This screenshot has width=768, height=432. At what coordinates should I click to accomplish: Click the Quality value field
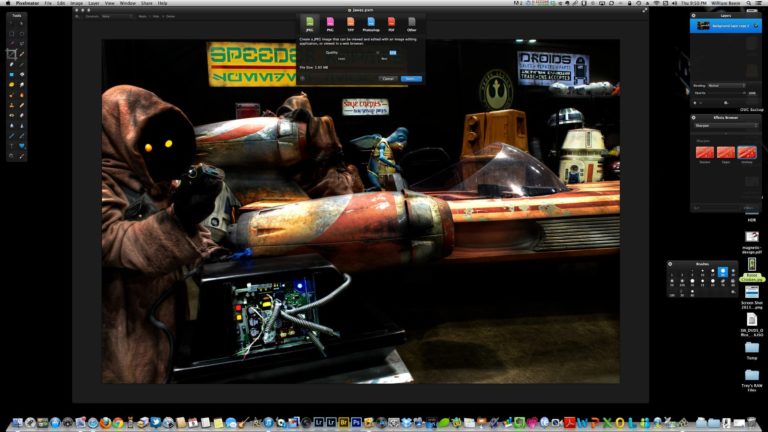[x=393, y=52]
